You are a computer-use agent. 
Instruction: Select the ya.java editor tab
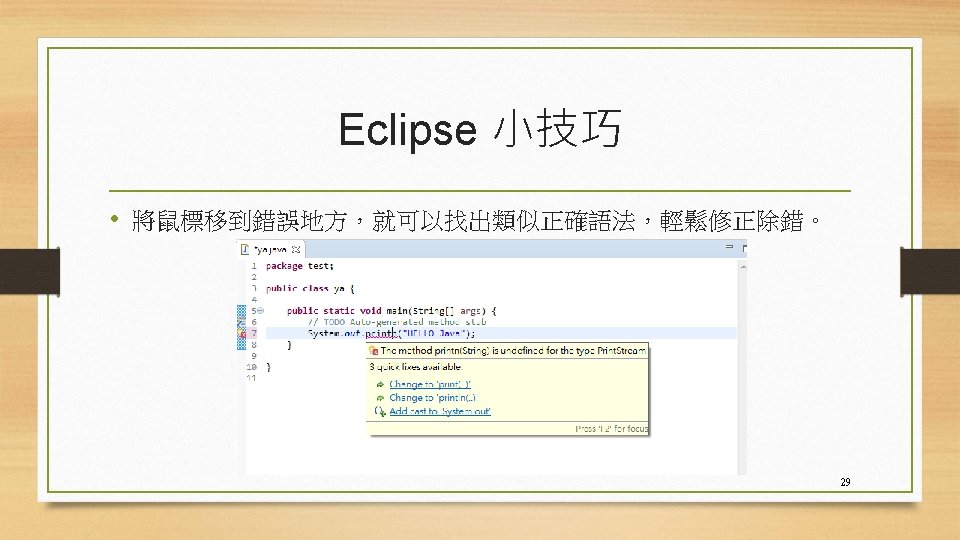pyautogui.click(x=271, y=249)
